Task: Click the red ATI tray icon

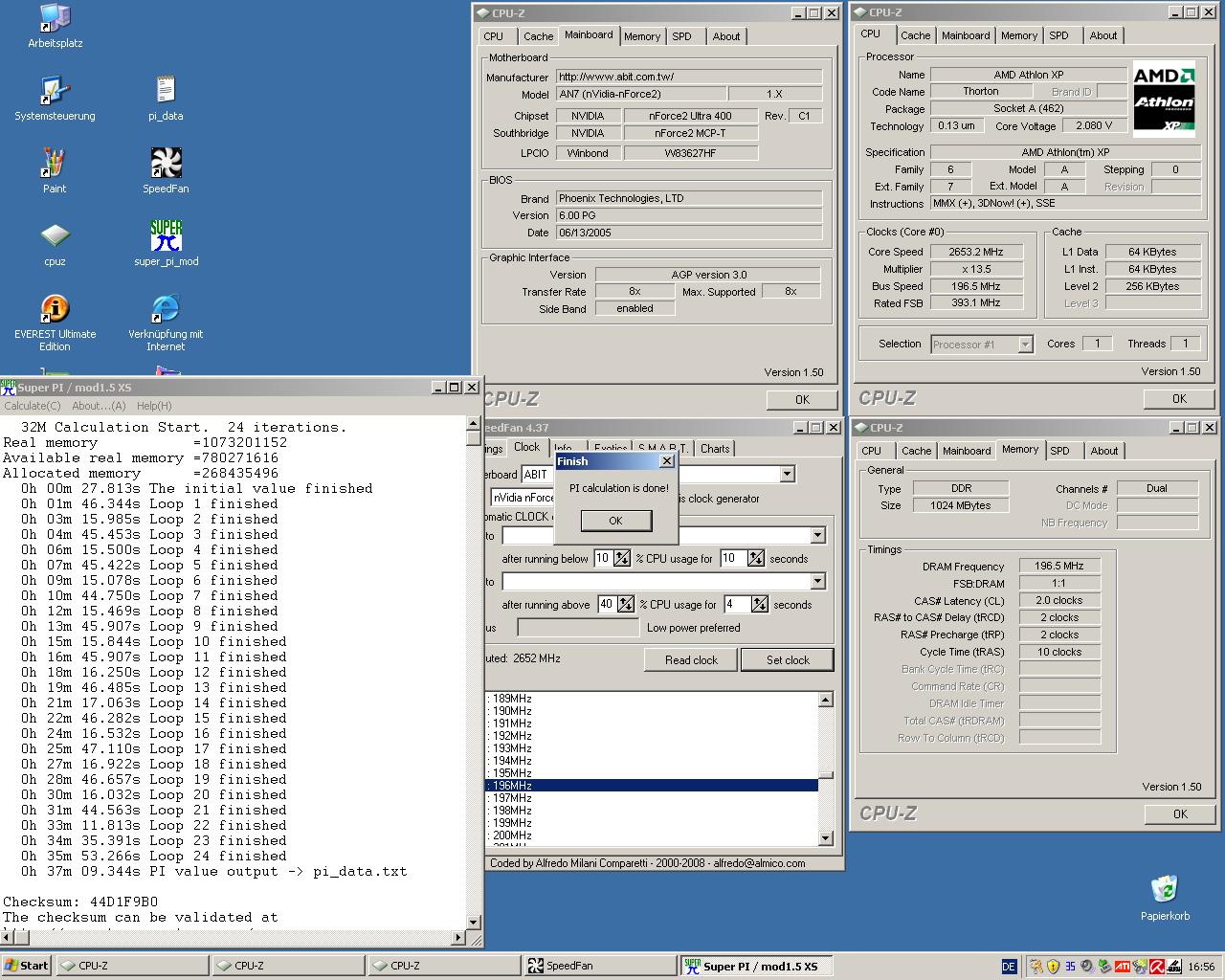Action: (1123, 967)
